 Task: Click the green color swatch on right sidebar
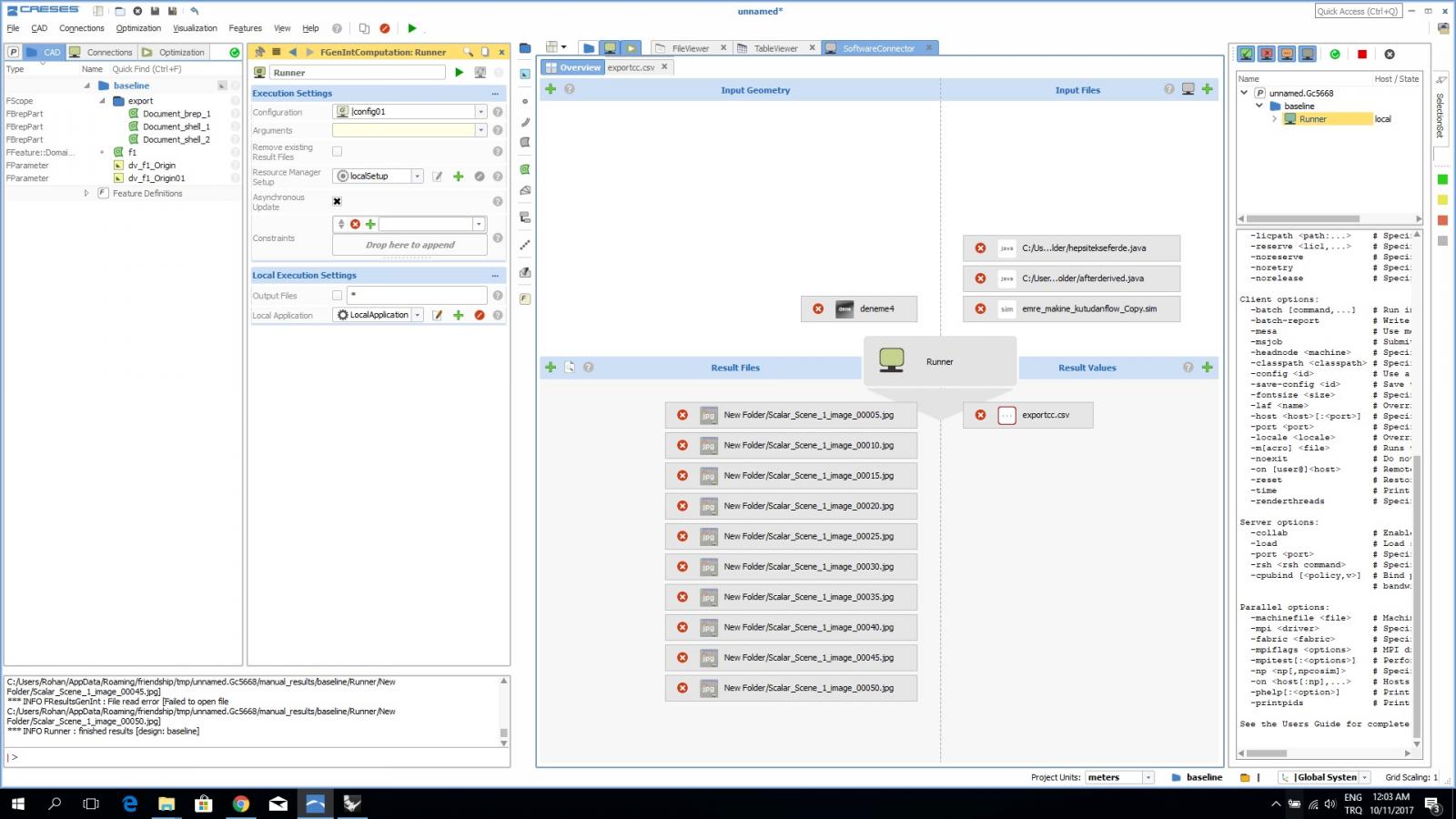(x=1442, y=179)
